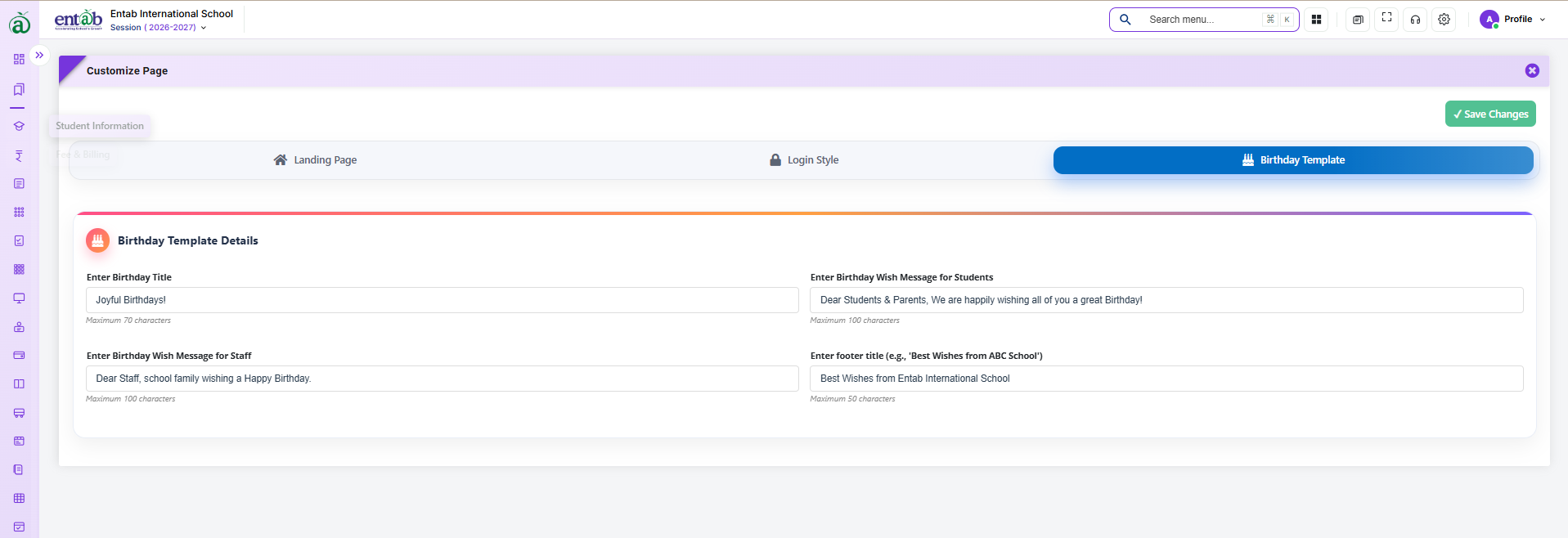Click the entab wordmark logo in header
The width and height of the screenshot is (1568, 538).
(79, 20)
